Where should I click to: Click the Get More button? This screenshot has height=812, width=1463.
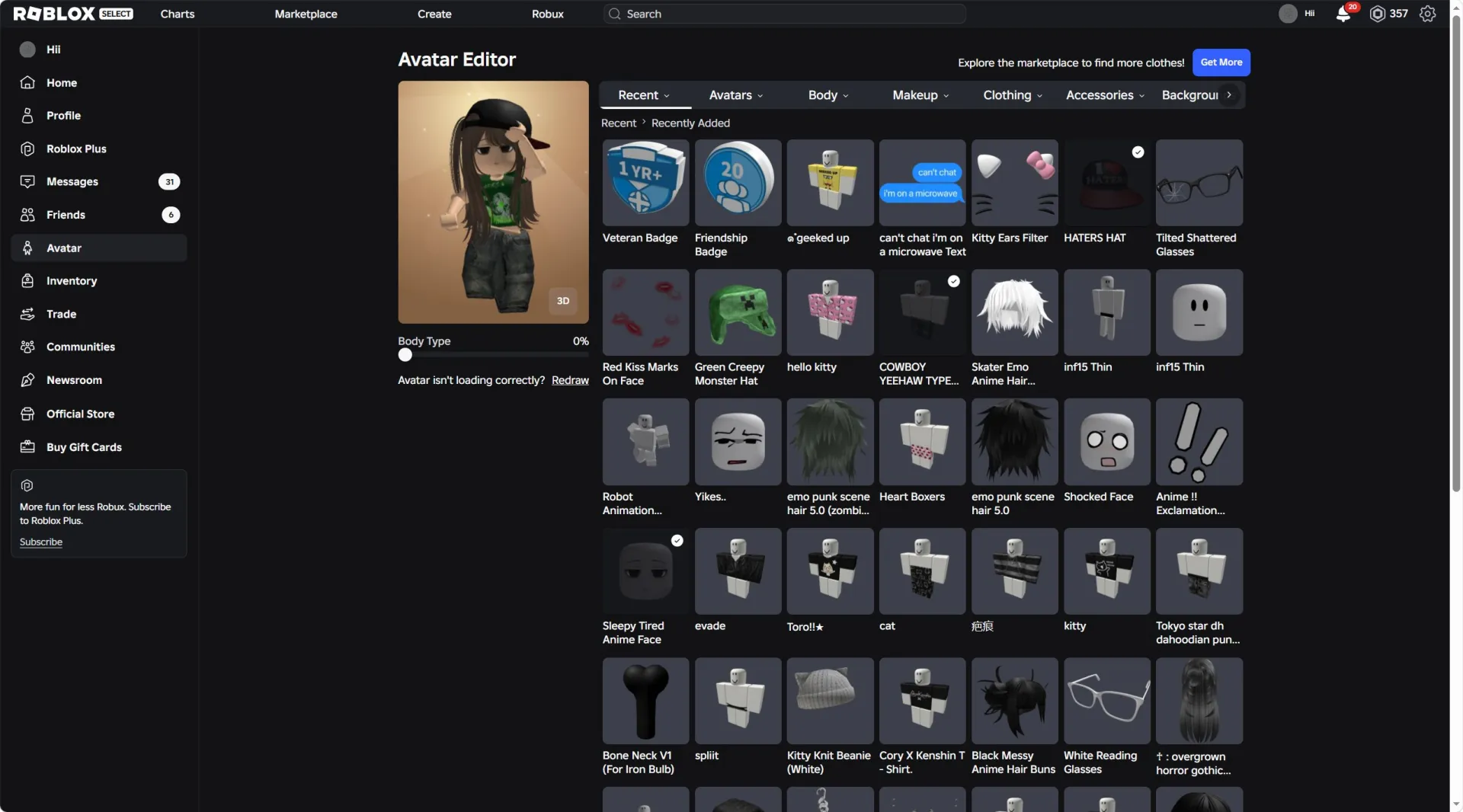[x=1221, y=62]
